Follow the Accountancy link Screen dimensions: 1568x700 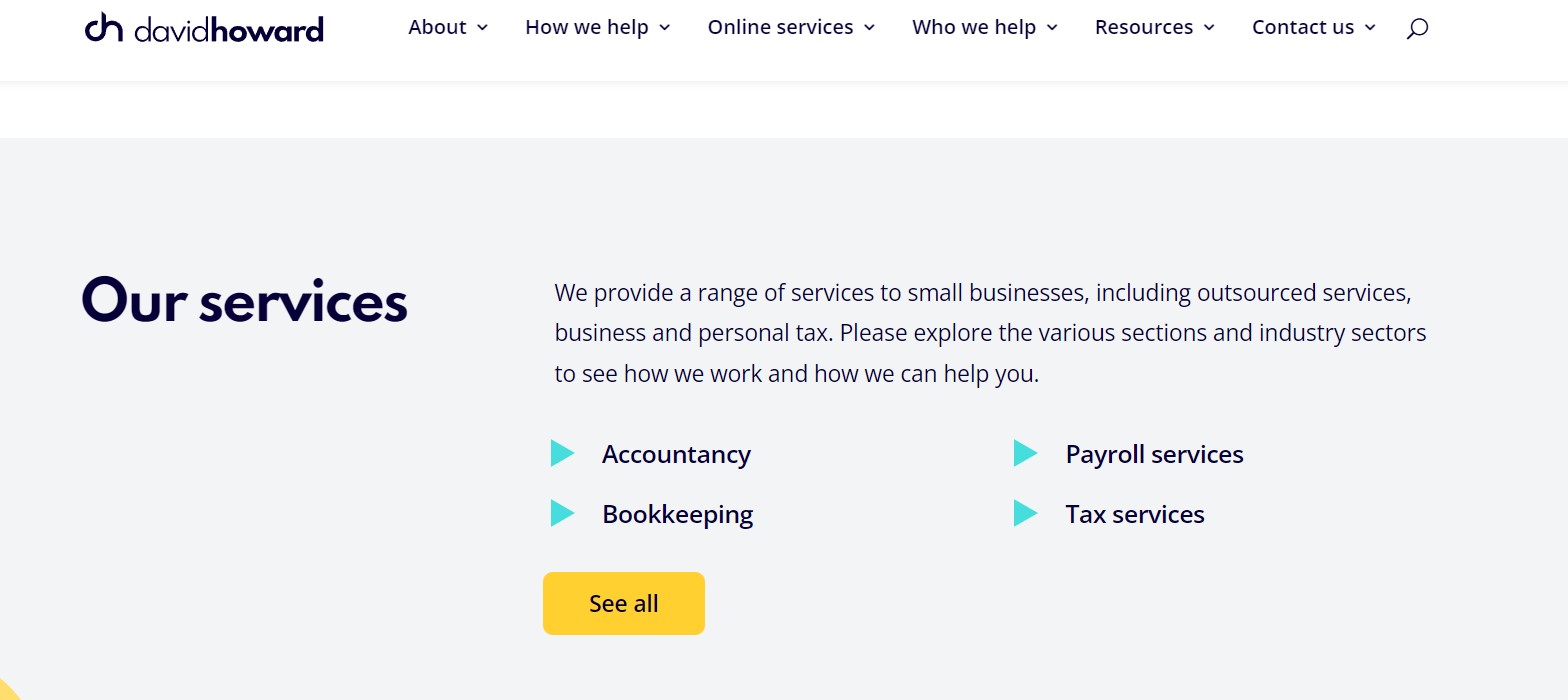pos(676,455)
